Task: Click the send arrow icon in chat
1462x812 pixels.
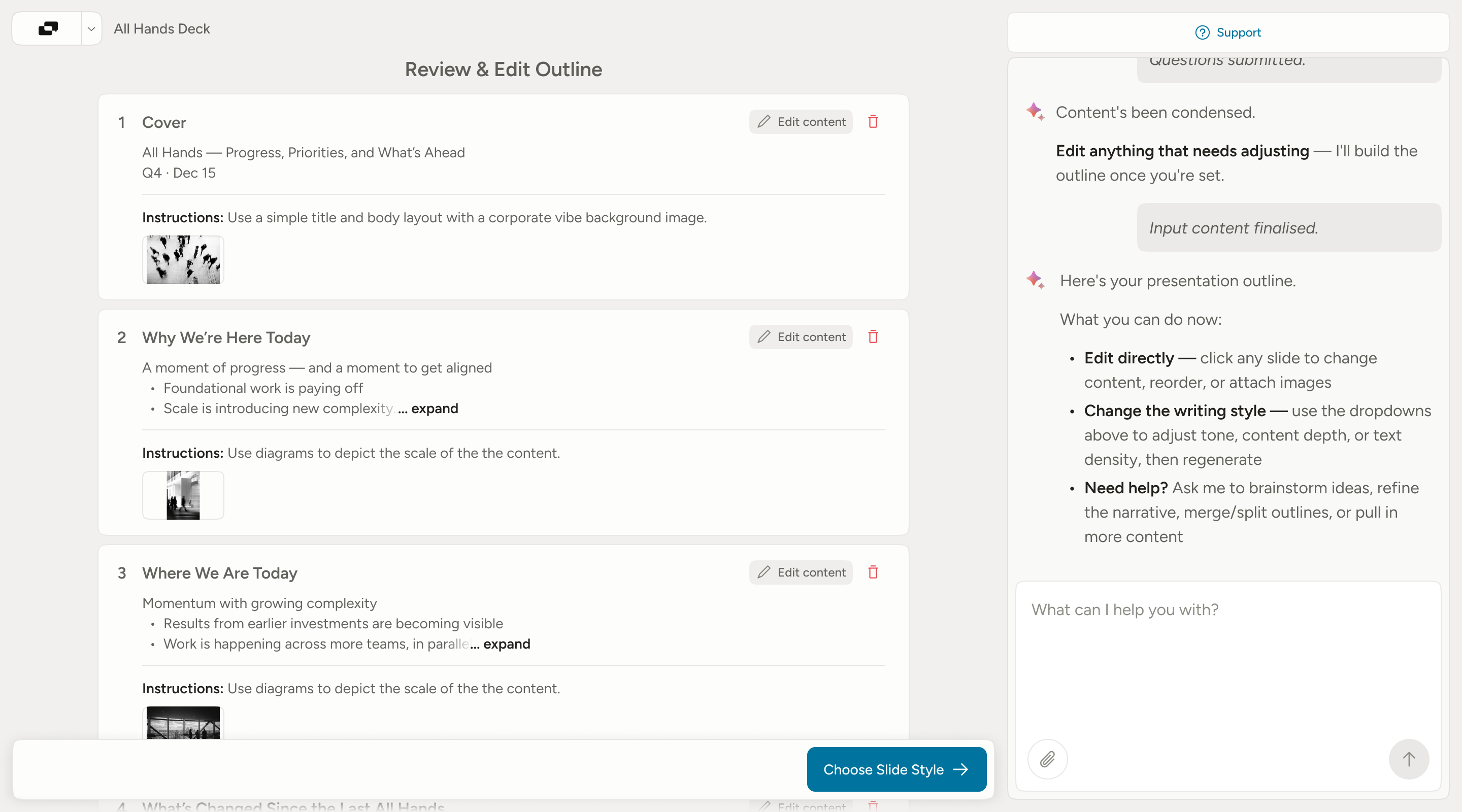Action: pyautogui.click(x=1409, y=759)
